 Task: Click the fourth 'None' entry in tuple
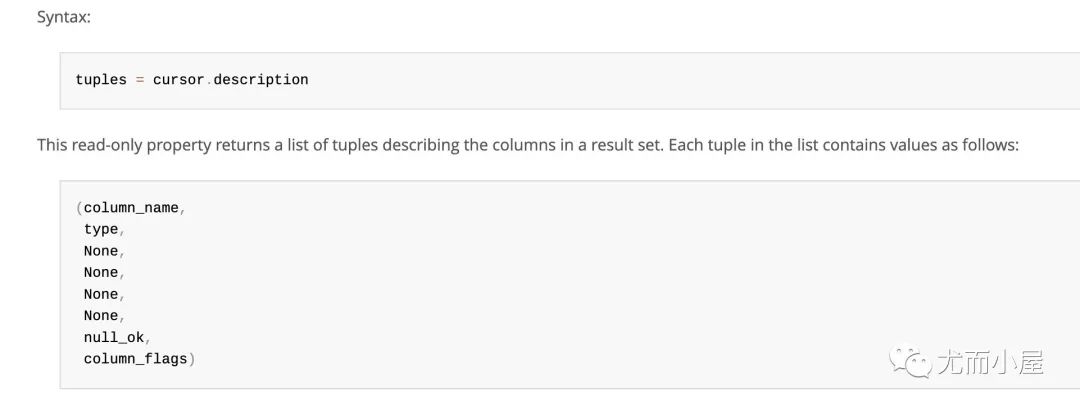(101, 315)
